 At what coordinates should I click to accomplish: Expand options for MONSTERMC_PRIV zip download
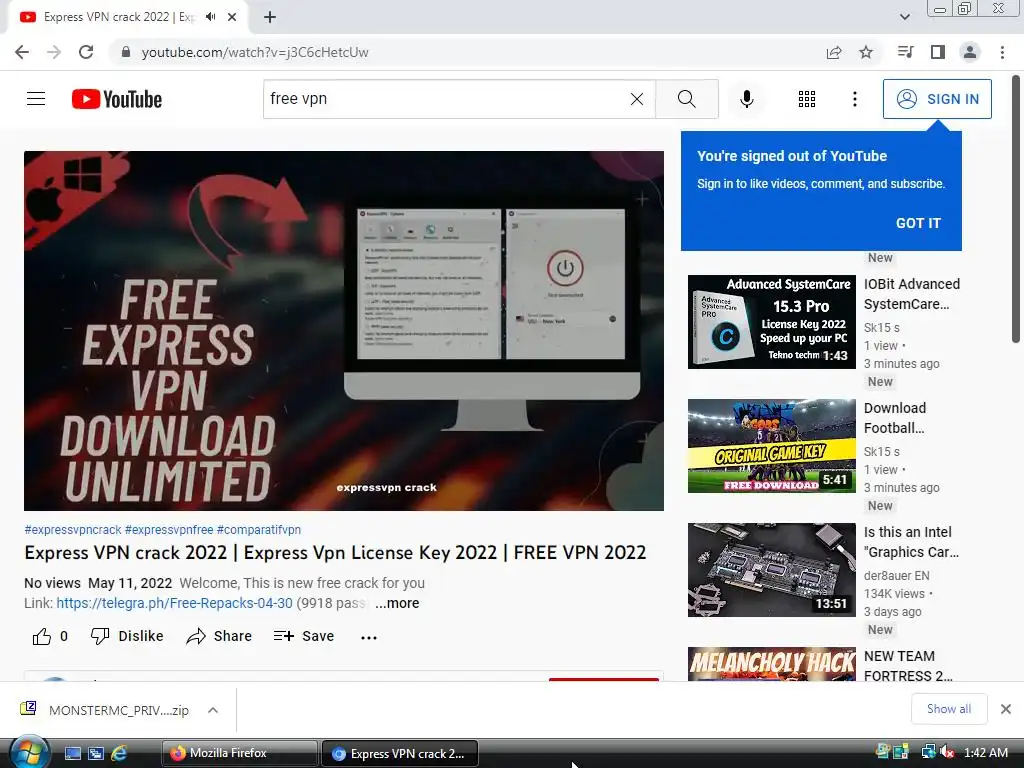pos(213,710)
